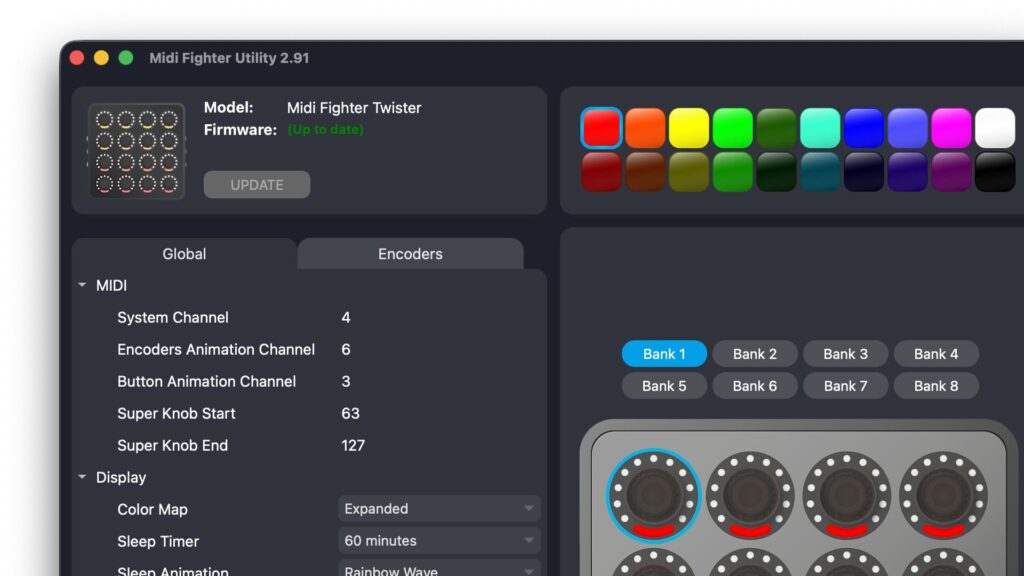Pick the dark teal color swatch
1024x576 pixels.
(820, 172)
